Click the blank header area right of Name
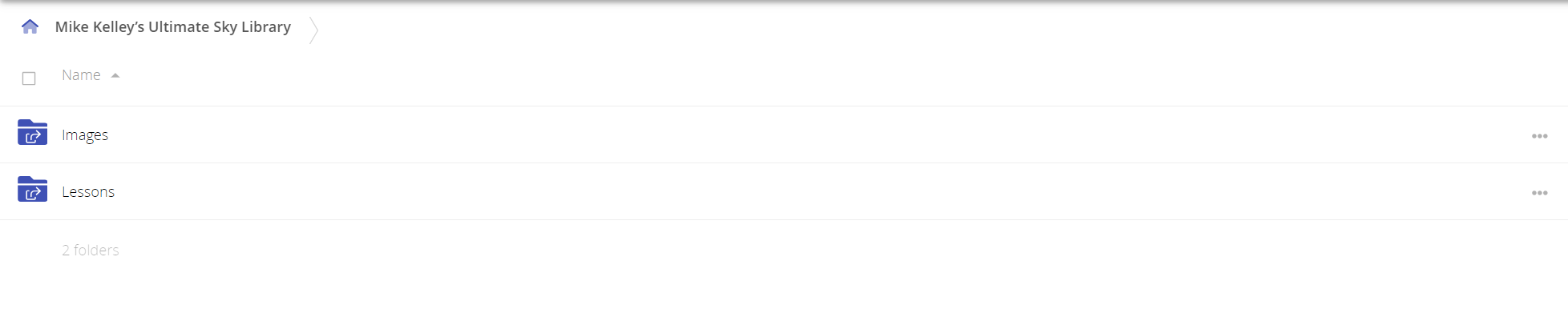The width and height of the screenshot is (1568, 321). (802, 75)
